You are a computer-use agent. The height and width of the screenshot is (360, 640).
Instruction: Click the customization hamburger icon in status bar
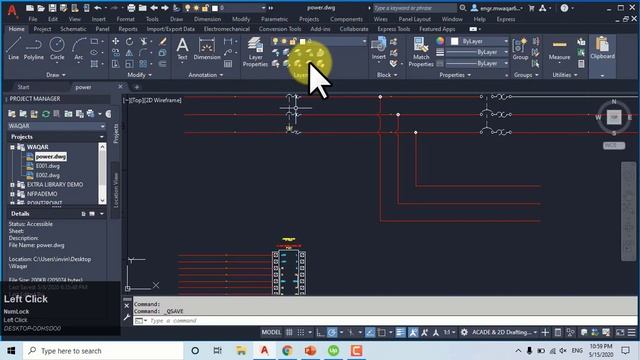[x=631, y=333]
